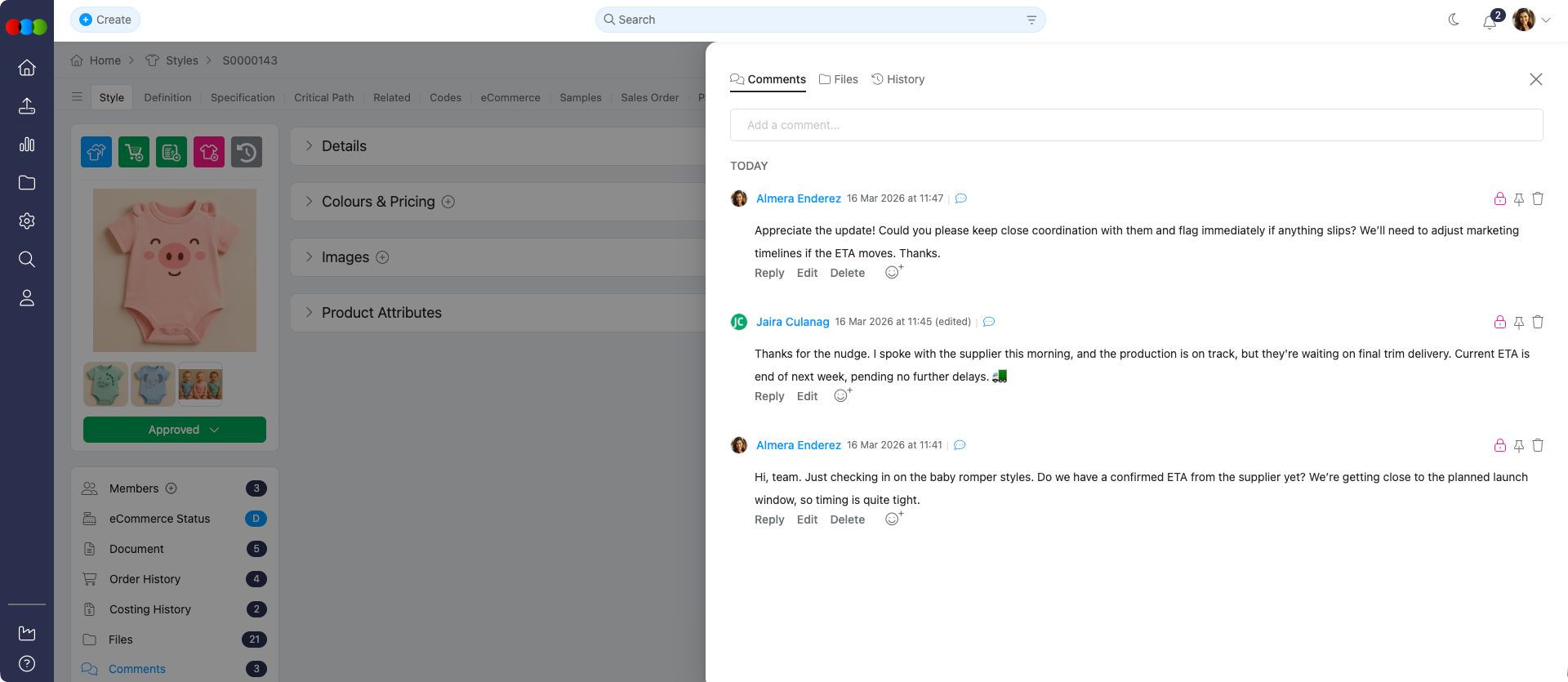Open the upload icon in sidebar
This screenshot has height=682, width=1568.
pyautogui.click(x=27, y=106)
